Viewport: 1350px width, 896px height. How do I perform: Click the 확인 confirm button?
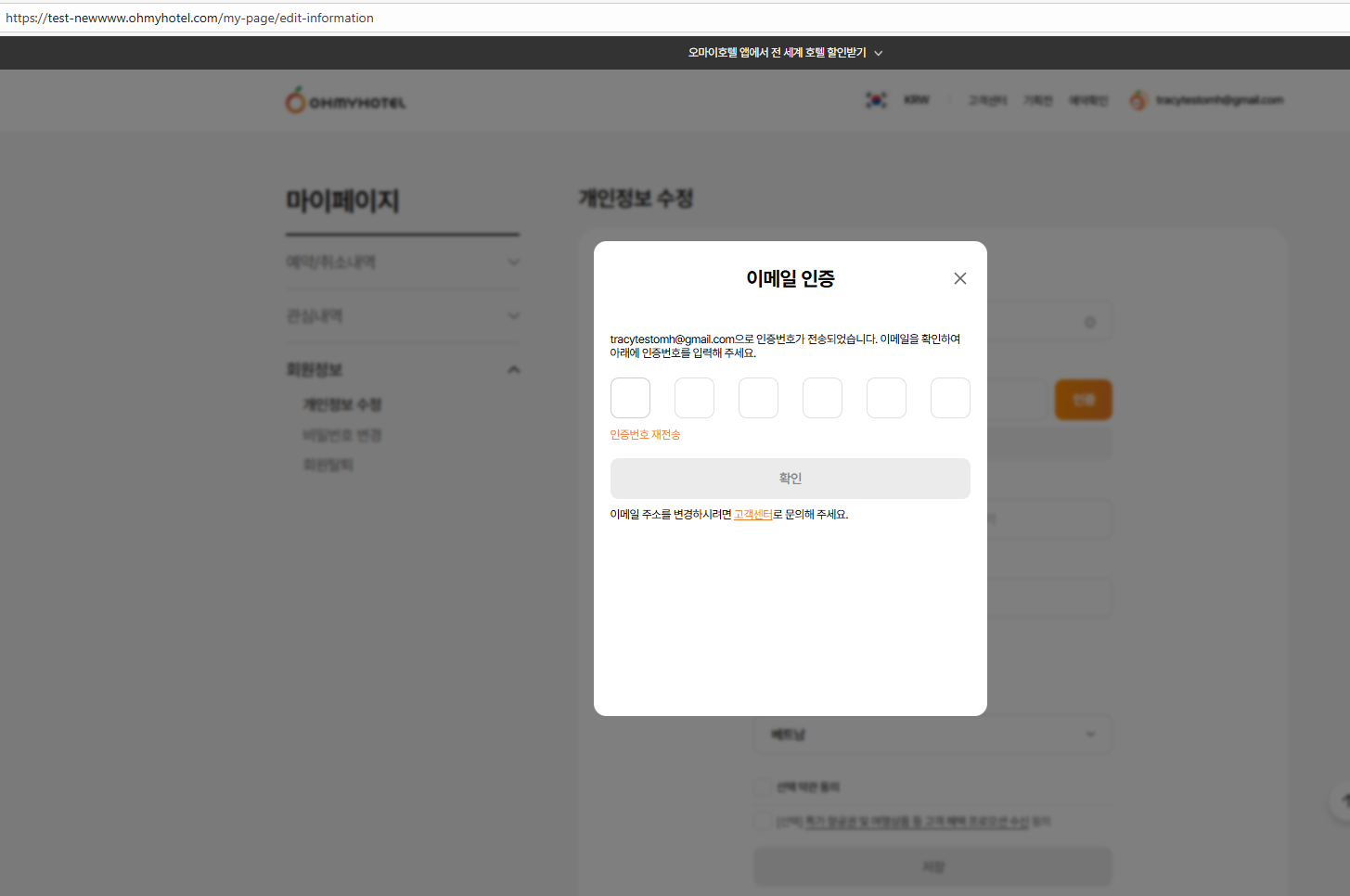click(791, 479)
